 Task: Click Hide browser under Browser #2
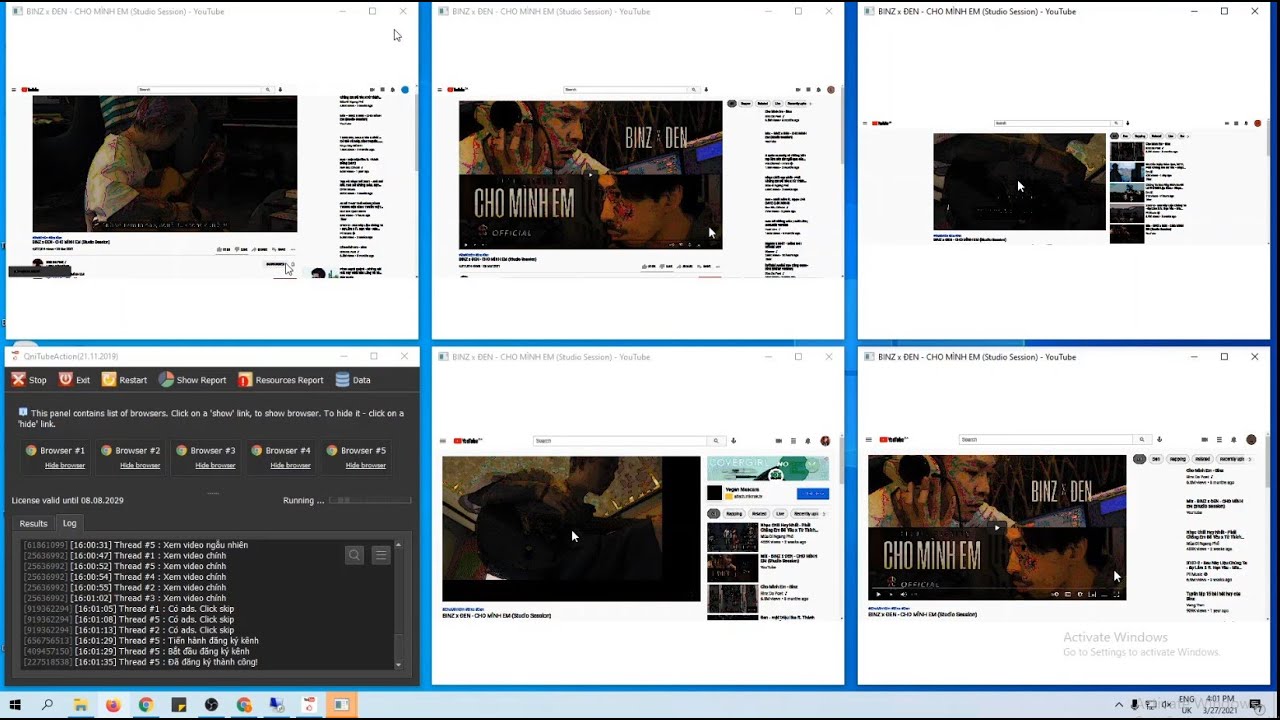[x=140, y=465]
